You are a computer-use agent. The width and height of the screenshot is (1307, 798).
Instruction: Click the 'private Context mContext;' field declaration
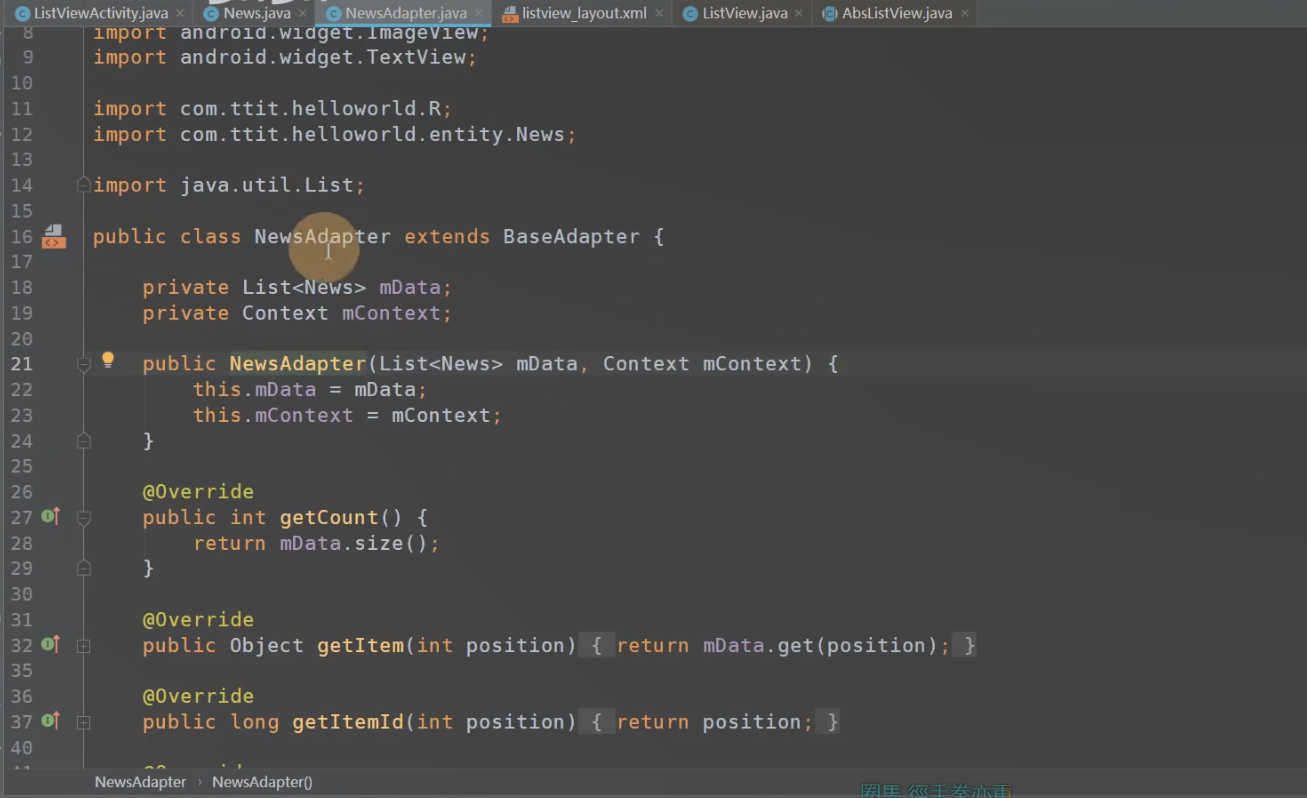pos(297,313)
